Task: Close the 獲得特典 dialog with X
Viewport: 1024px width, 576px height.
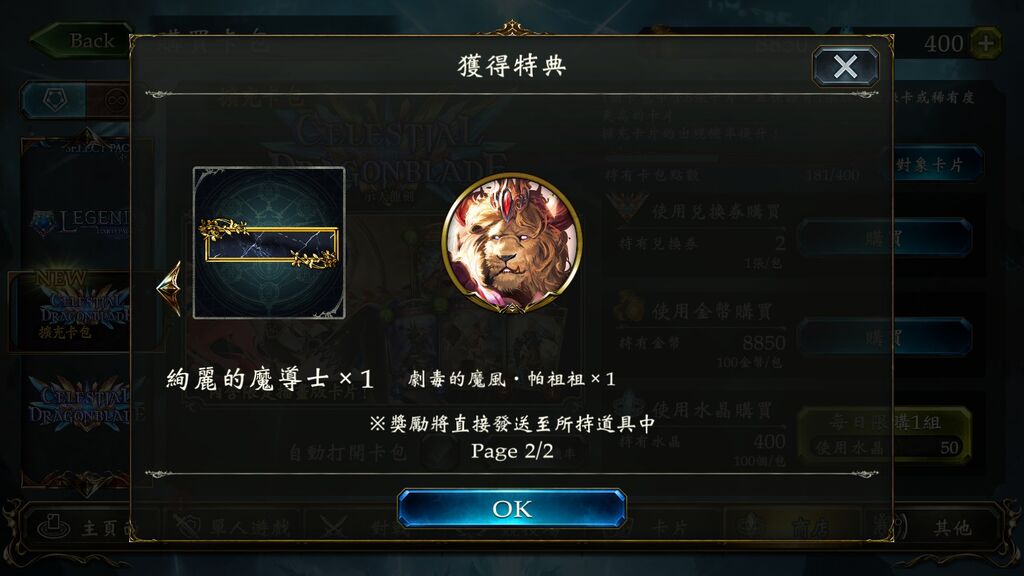Action: (x=845, y=66)
